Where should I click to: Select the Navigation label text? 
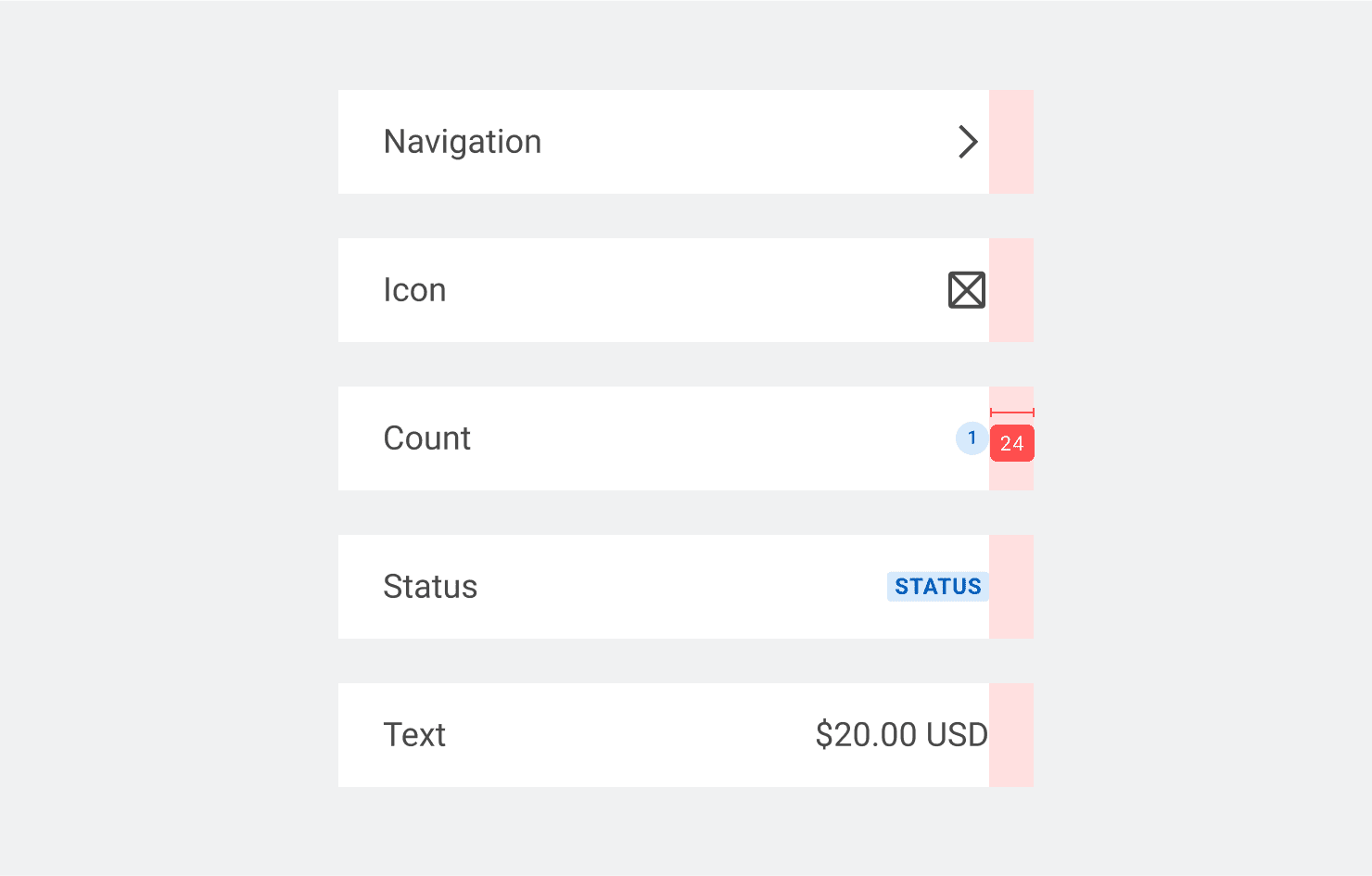462,142
